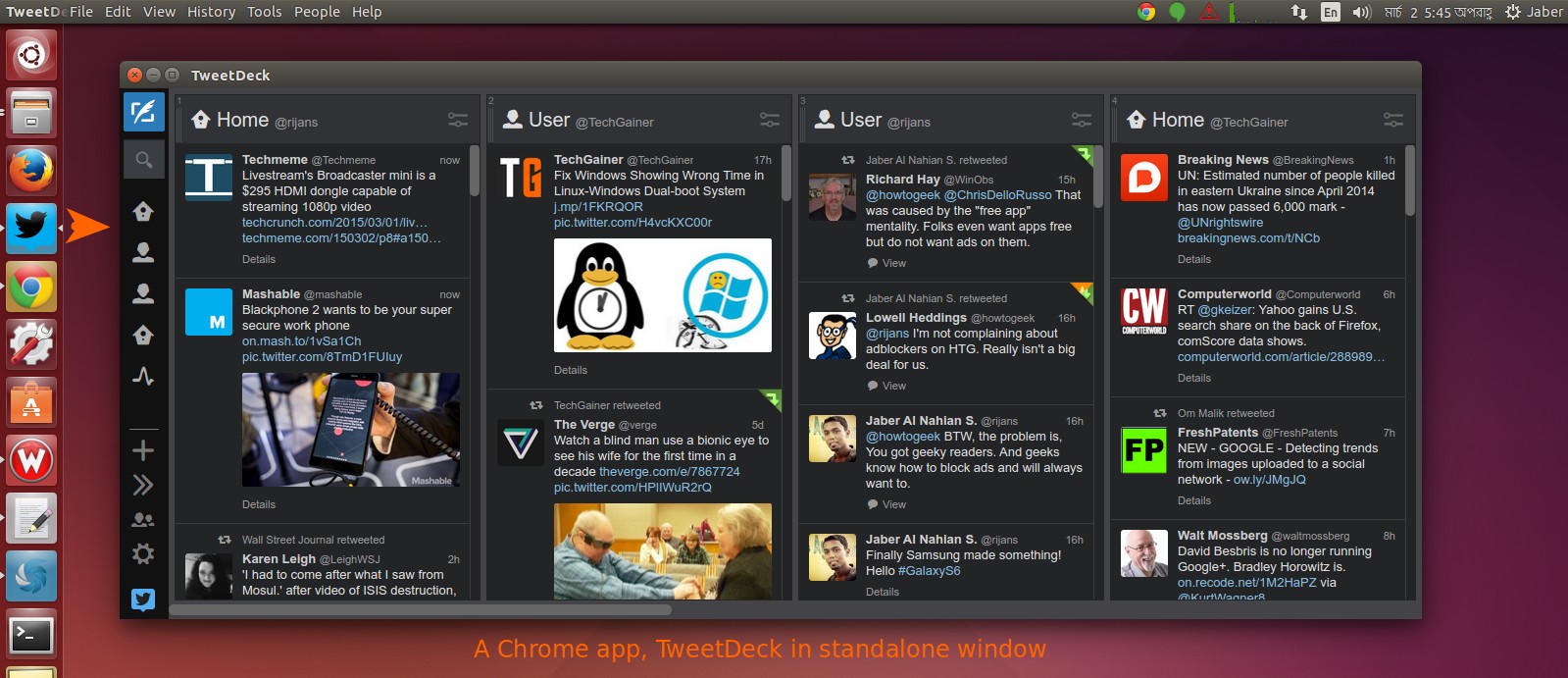Open the En keyboard layout indicator
The width and height of the screenshot is (1568, 678).
pyautogui.click(x=1330, y=12)
